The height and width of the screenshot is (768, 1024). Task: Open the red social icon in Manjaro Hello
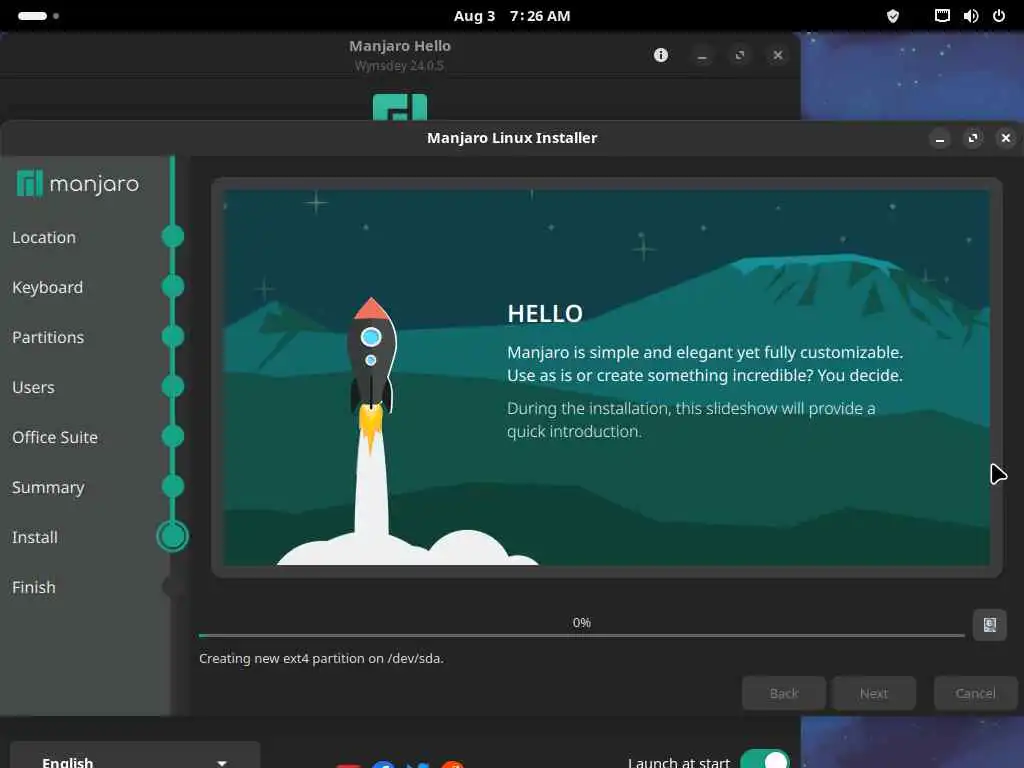coord(348,765)
